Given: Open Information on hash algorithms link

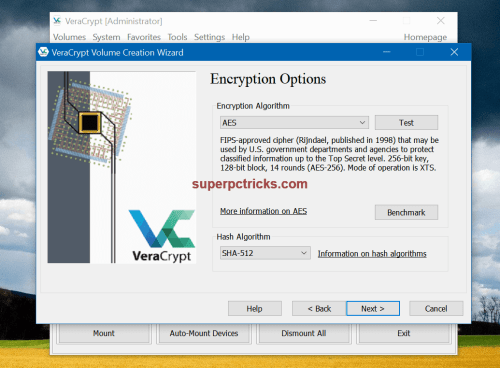Looking at the screenshot, I should (372, 254).
